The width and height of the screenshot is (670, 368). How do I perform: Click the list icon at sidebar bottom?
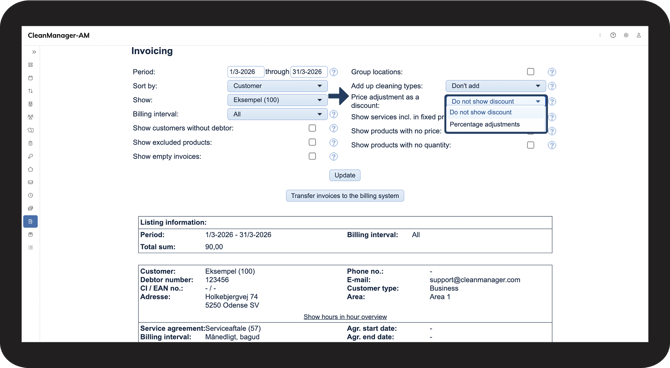coord(30,247)
